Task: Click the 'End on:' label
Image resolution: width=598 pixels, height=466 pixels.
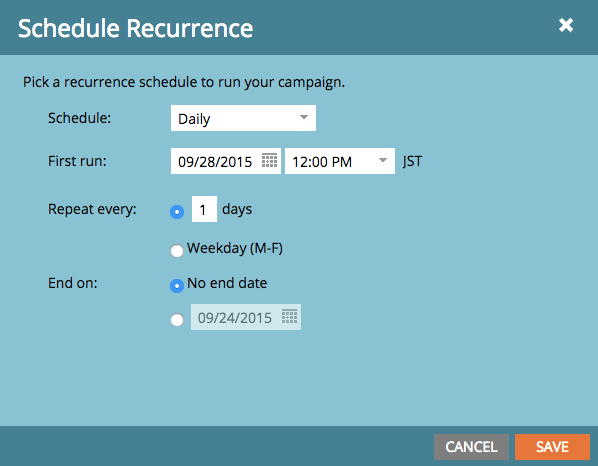Action: coord(73,283)
